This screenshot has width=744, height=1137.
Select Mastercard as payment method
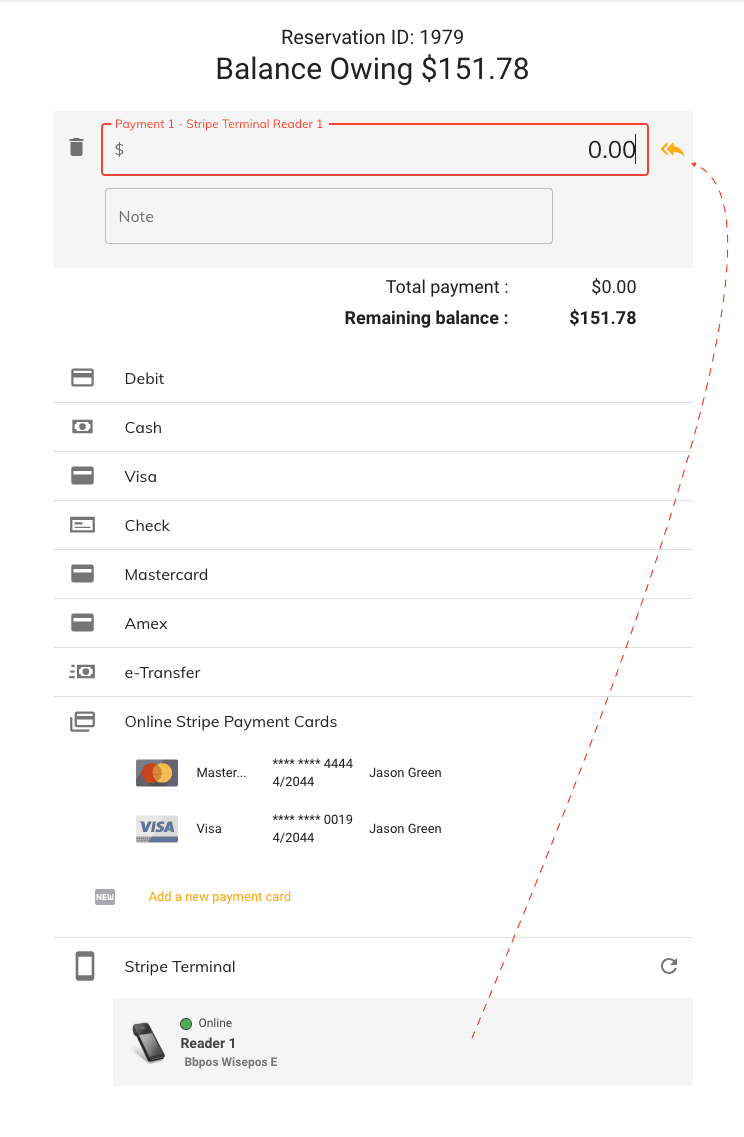click(373, 574)
